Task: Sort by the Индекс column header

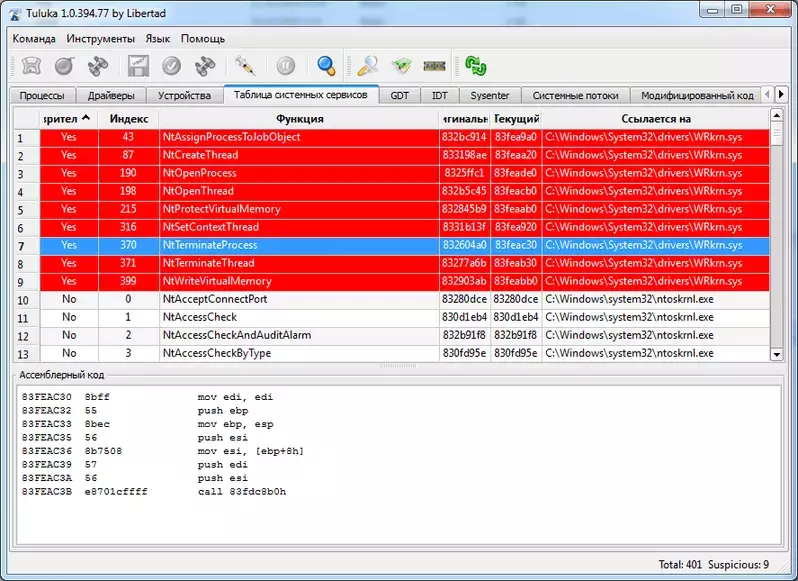Action: tap(129, 119)
